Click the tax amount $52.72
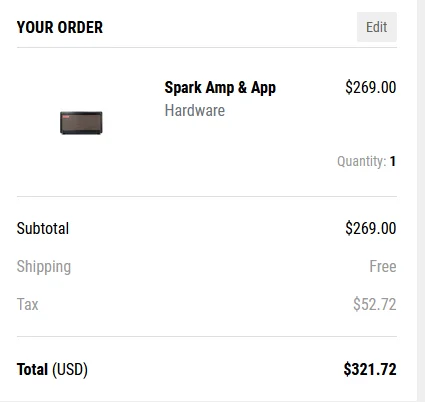 375,304
